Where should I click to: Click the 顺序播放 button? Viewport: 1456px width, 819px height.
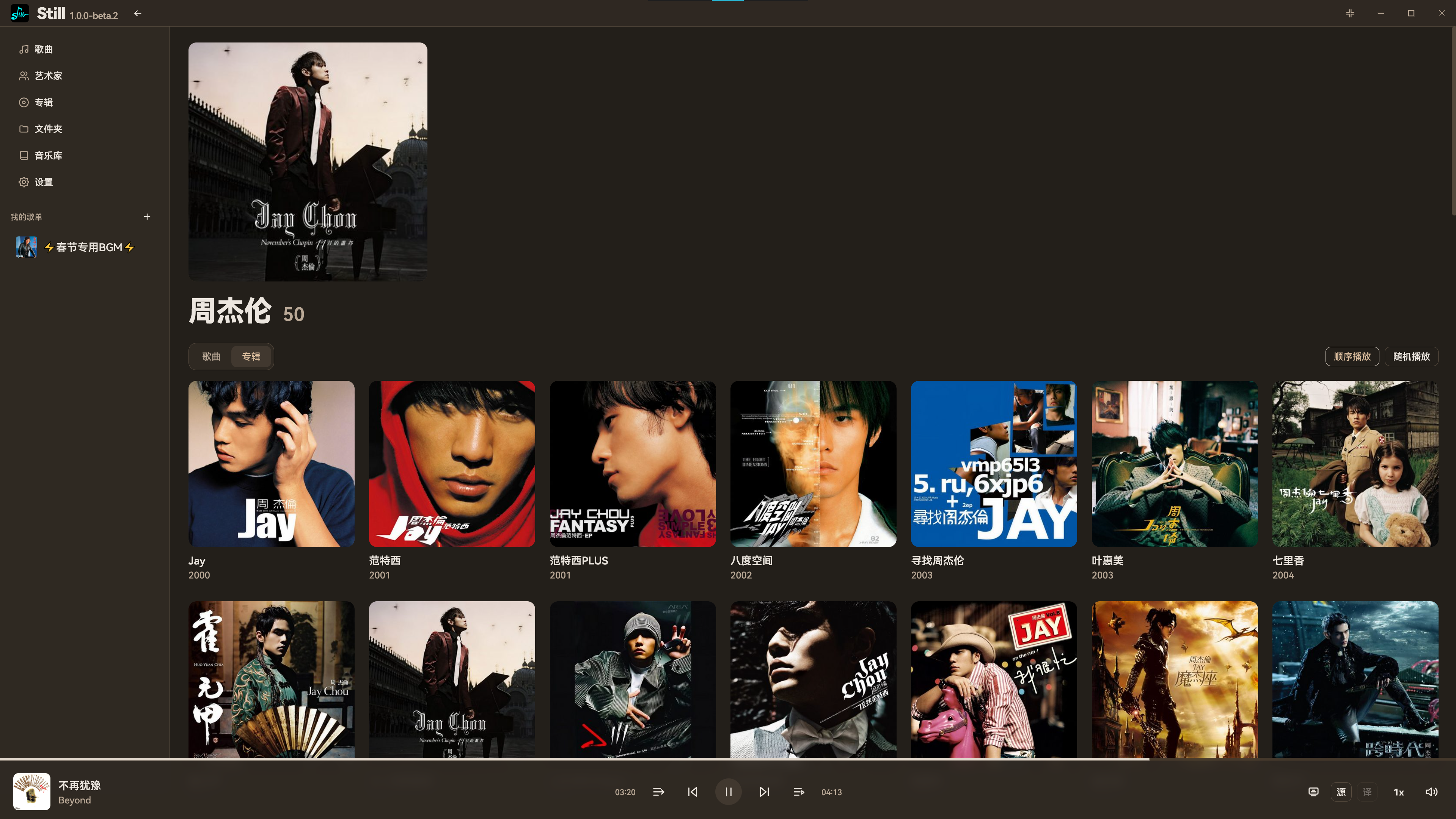tap(1352, 357)
